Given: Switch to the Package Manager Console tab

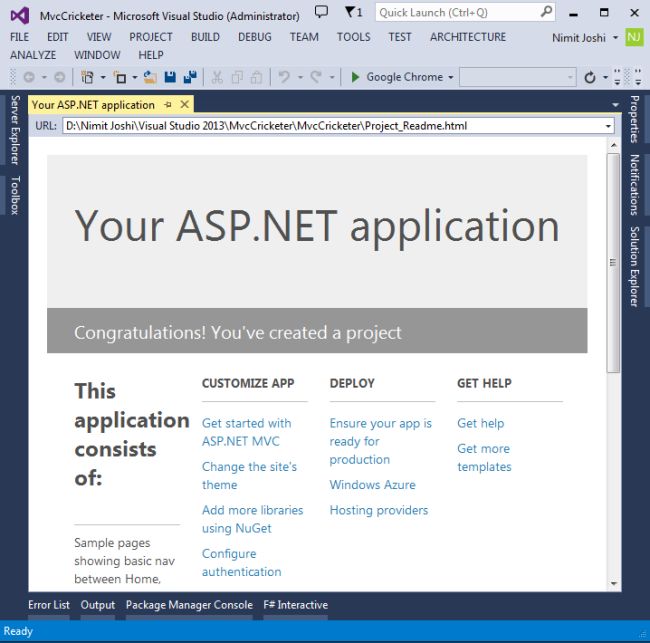Looking at the screenshot, I should click(189, 605).
